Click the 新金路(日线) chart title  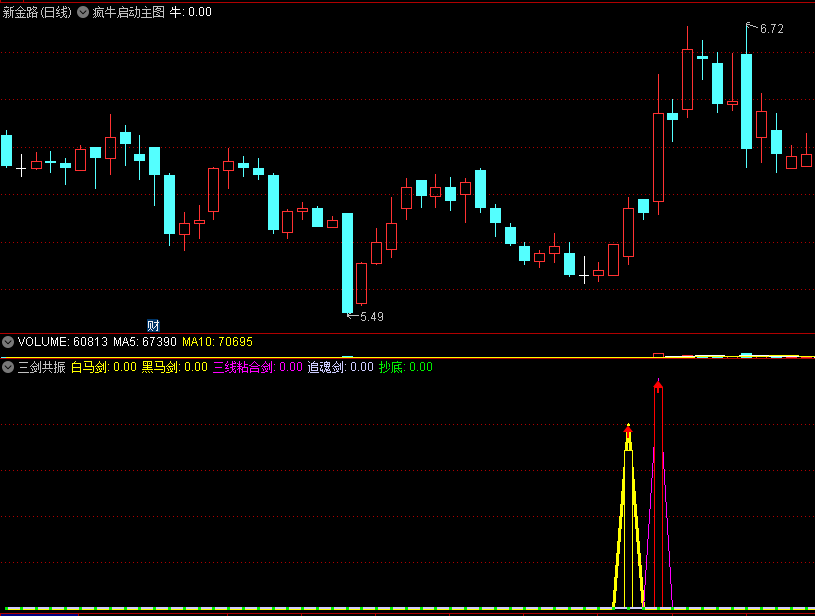click(x=37, y=12)
